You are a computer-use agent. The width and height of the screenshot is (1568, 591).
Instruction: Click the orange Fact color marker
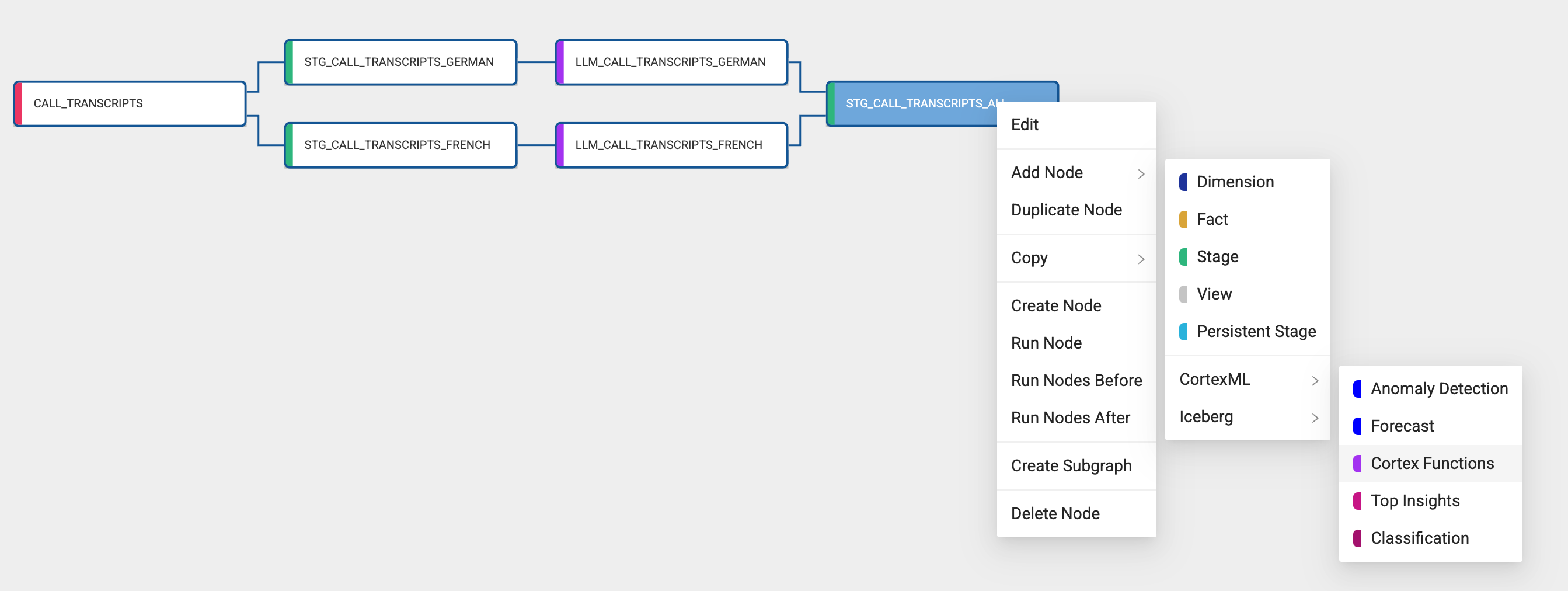1183,220
